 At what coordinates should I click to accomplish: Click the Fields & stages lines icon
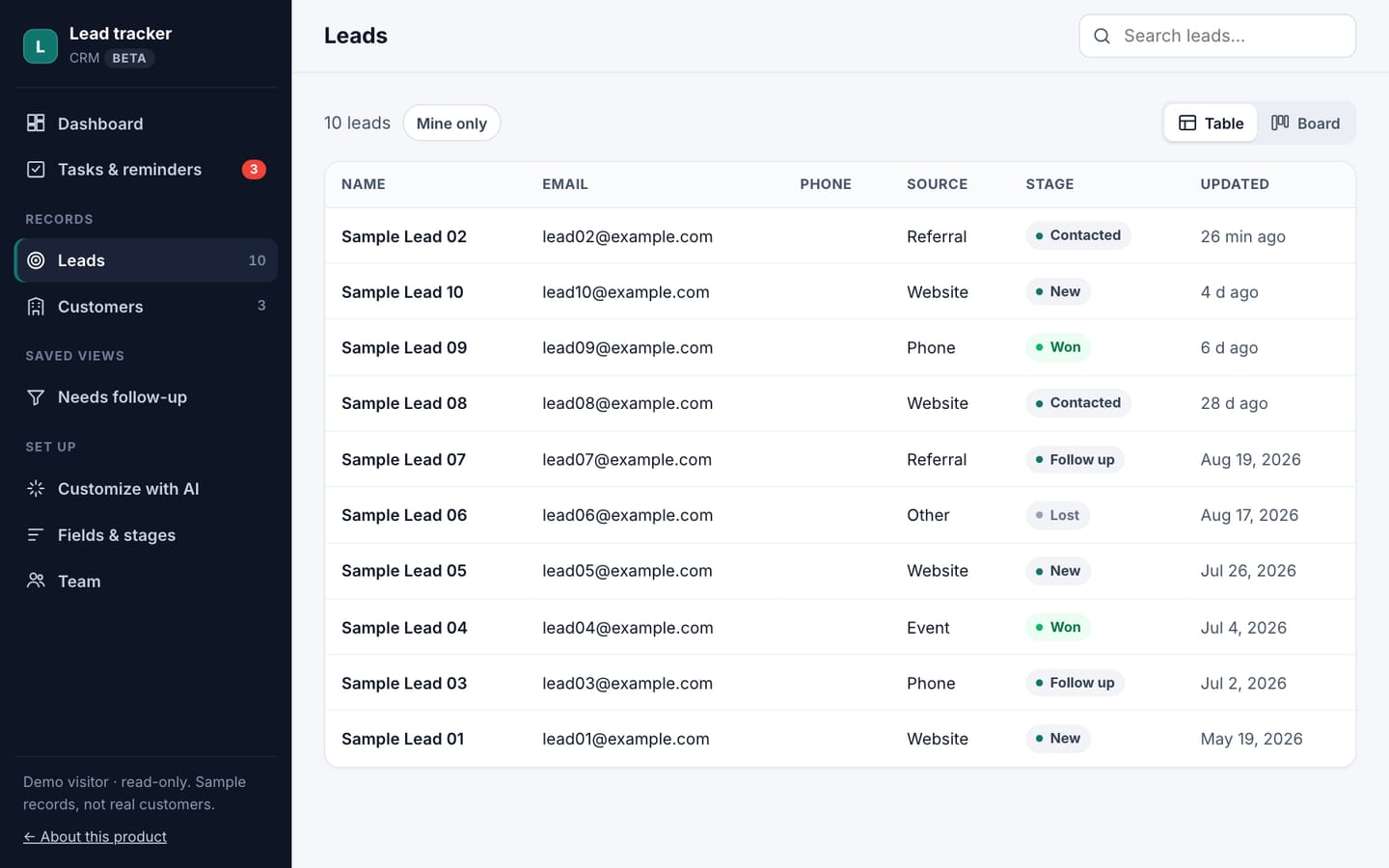36,534
